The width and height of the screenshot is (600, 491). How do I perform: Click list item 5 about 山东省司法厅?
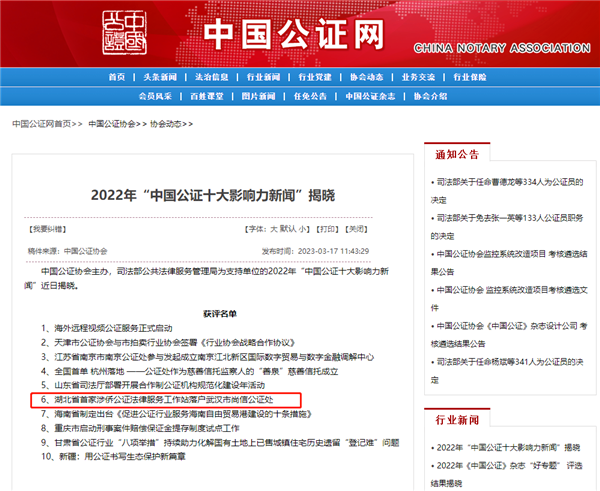click(153, 385)
